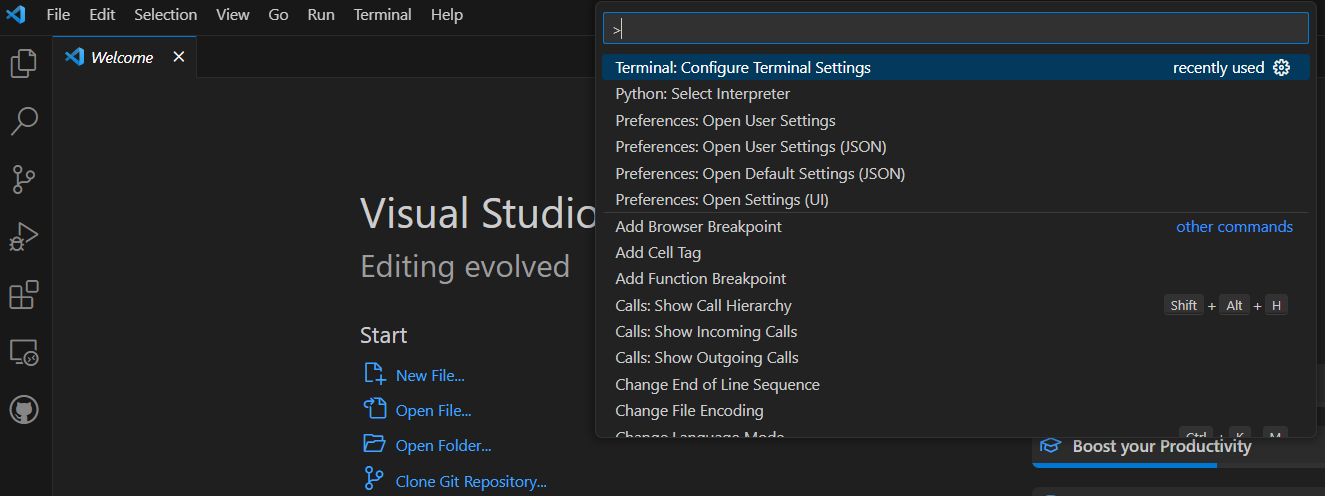Run Python: Select Interpreter command
Viewport: 1325px width, 496px height.
[955, 94]
